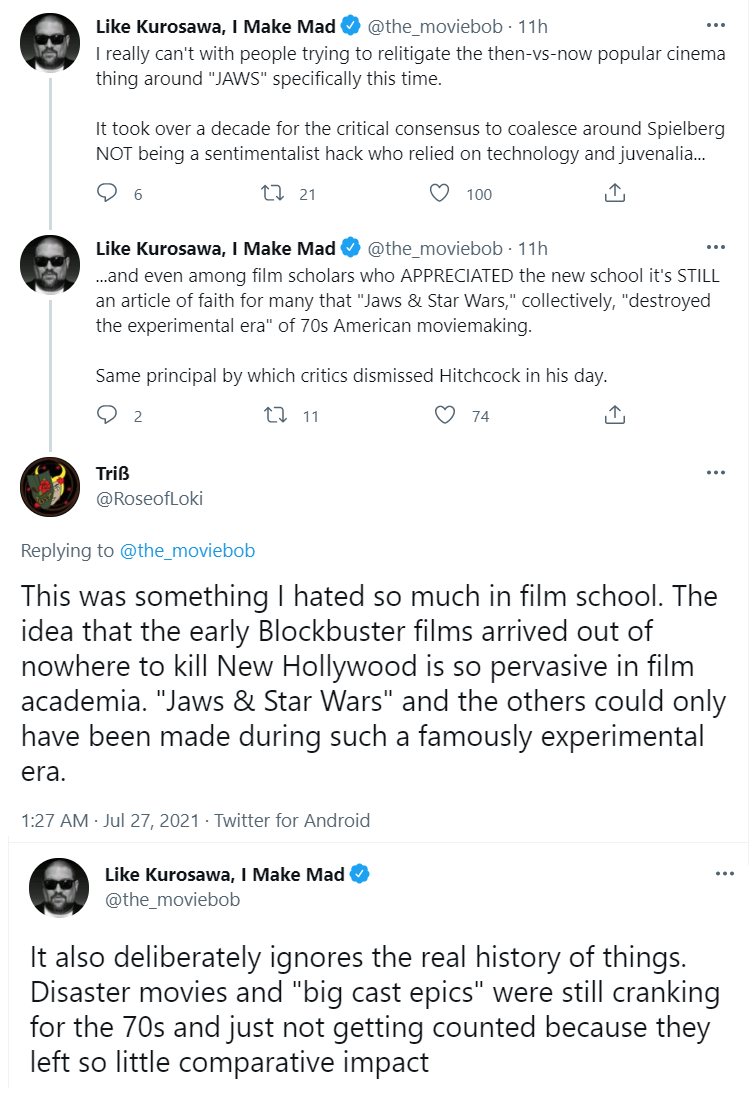Retweet the tweet with 11 retweets

click(x=275, y=415)
